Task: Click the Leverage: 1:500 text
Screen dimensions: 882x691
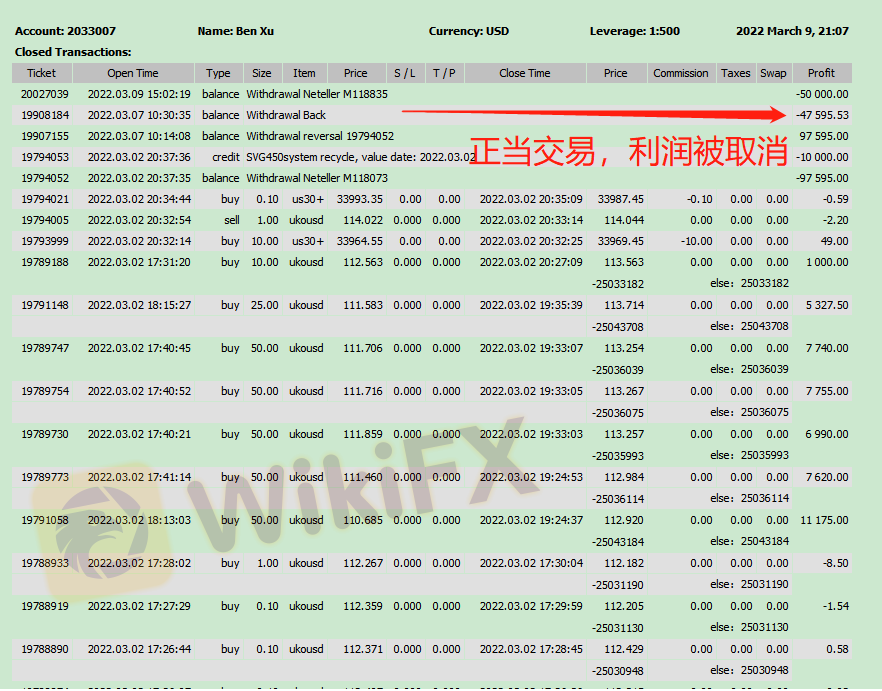Action: click(634, 31)
